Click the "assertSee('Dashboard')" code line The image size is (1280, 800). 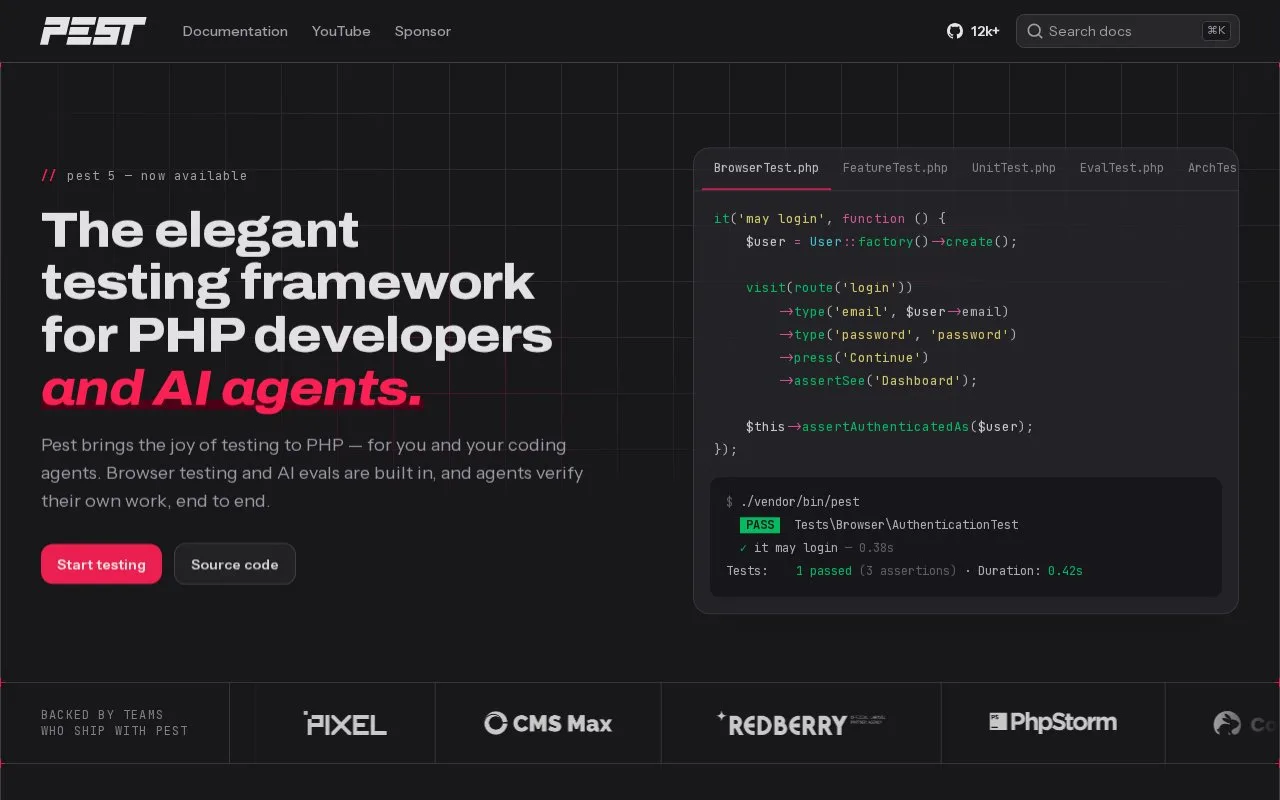878,381
